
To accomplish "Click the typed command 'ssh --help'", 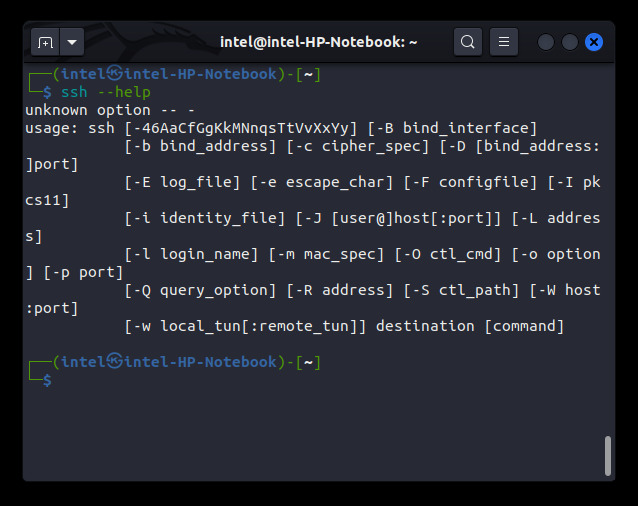I will click(x=106, y=92).
